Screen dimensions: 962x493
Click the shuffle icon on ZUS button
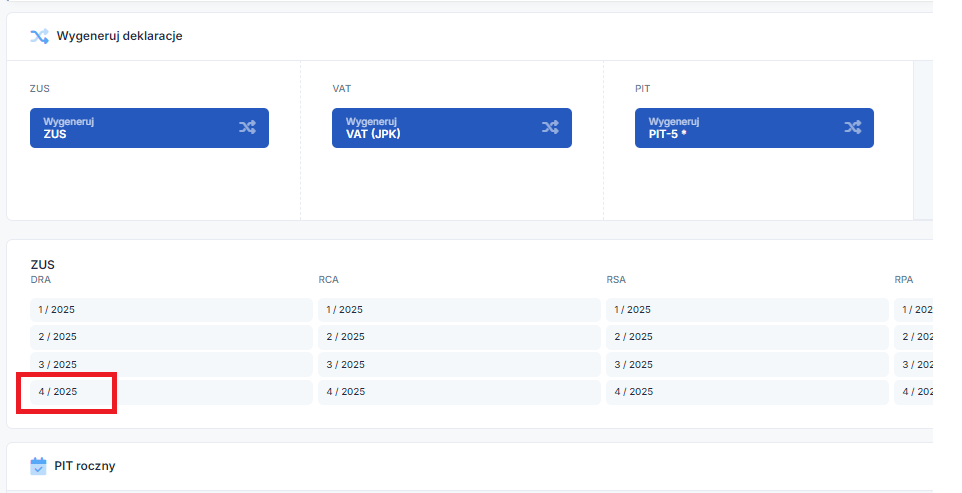[x=247, y=128]
